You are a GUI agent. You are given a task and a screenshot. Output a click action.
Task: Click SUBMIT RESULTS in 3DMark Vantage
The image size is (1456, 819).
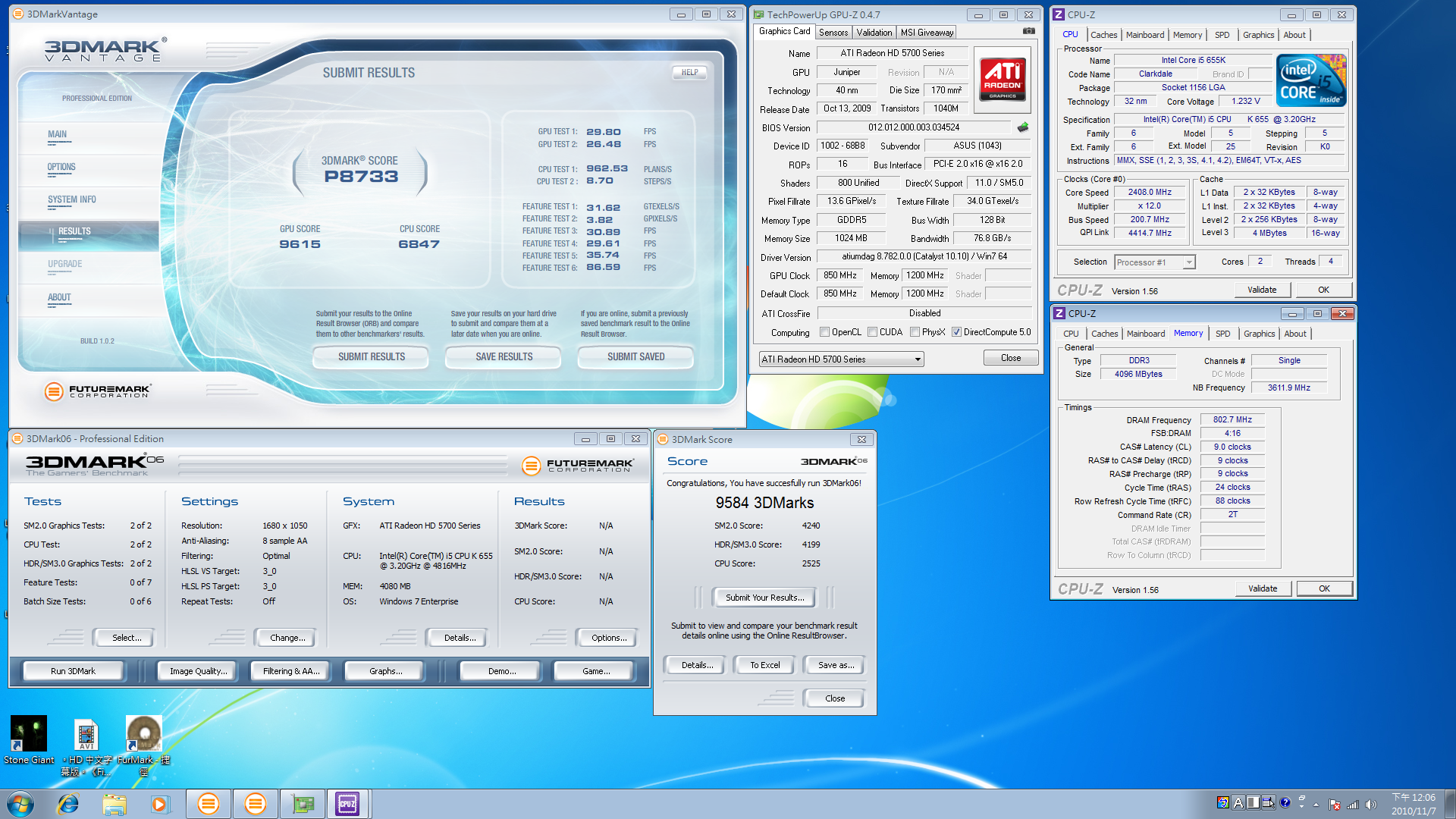371,356
